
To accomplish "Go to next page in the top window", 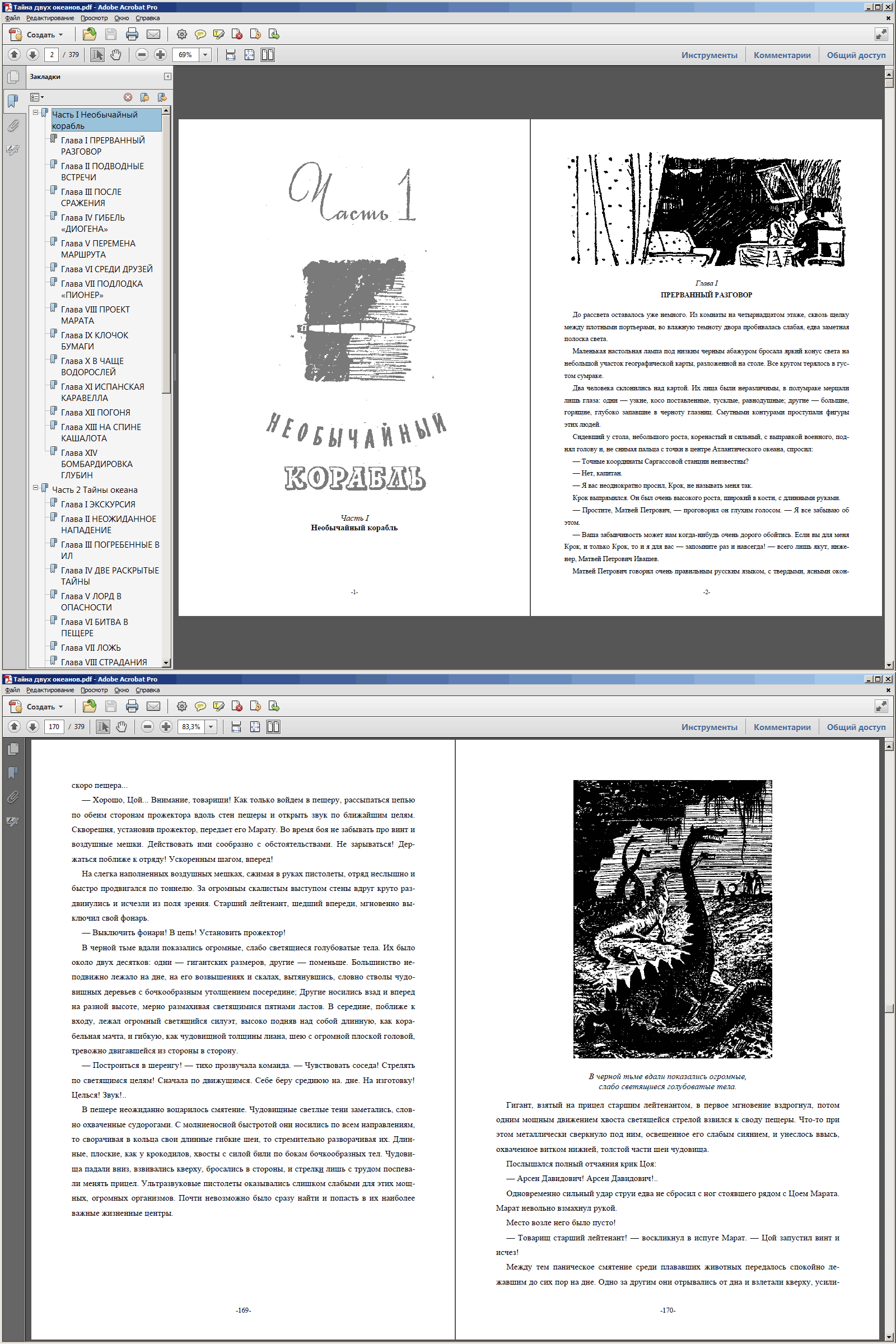I will tap(32, 54).
